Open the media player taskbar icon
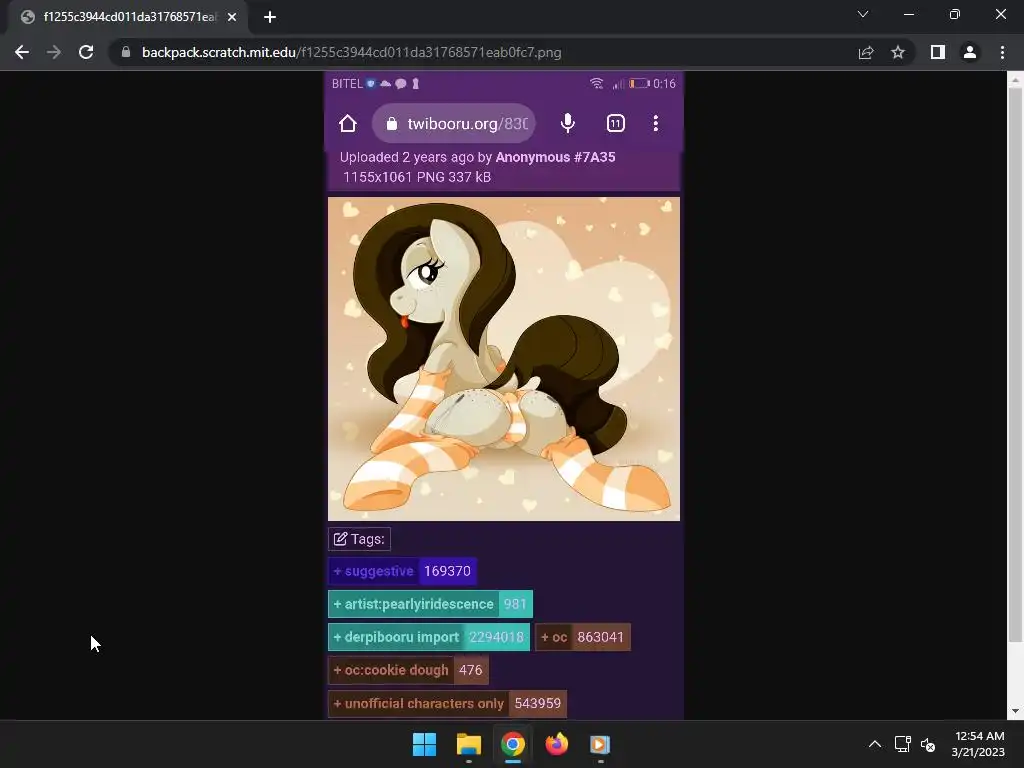Screen dimensions: 1024x768 [600, 744]
